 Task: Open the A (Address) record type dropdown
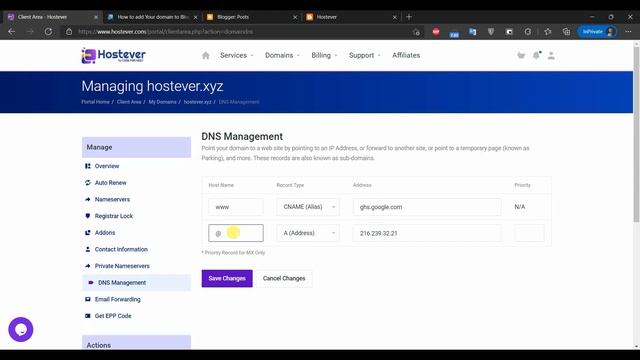[x=308, y=233]
